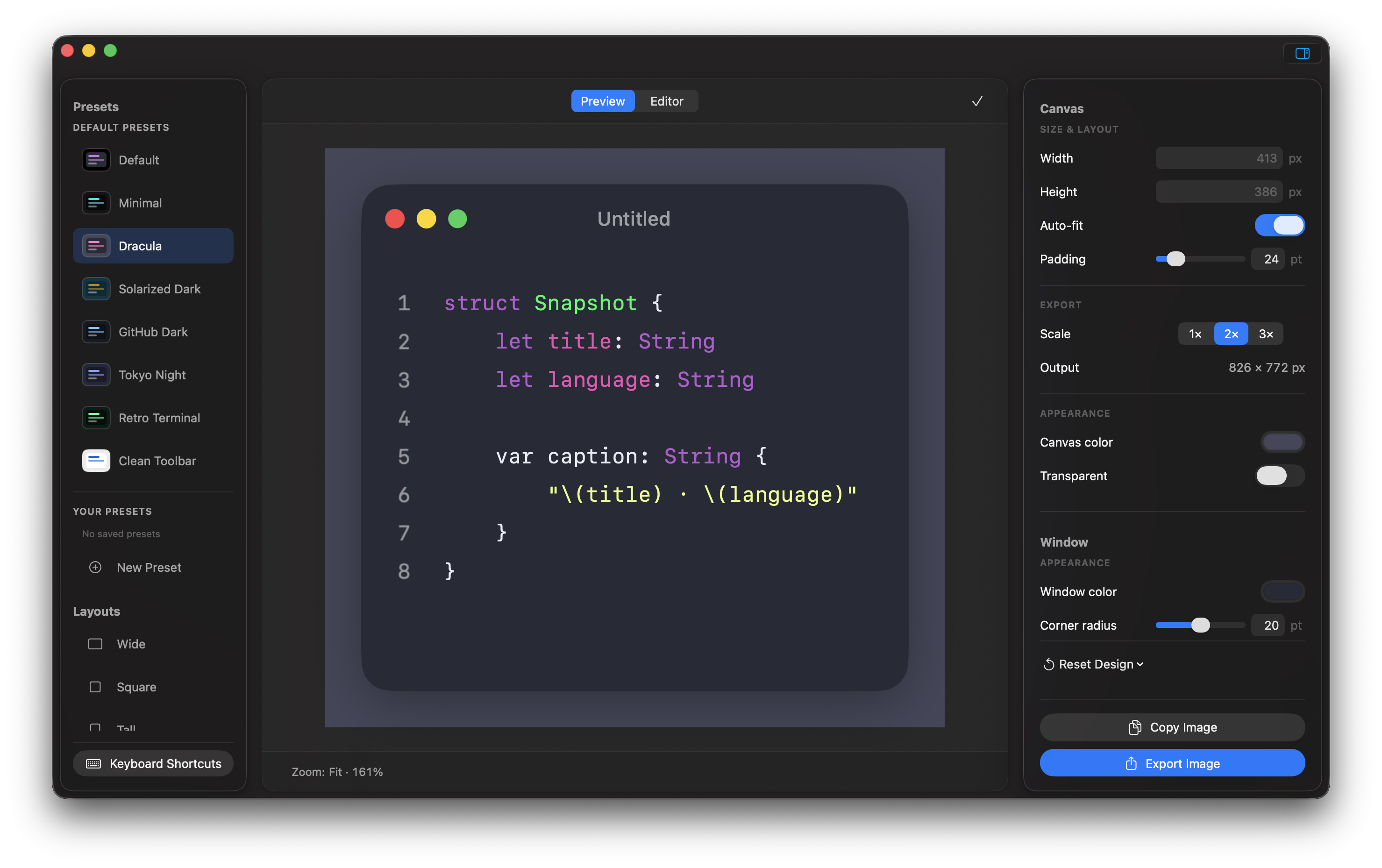1382x868 pixels.
Task: Select the Retro Terminal preset
Action: point(153,418)
